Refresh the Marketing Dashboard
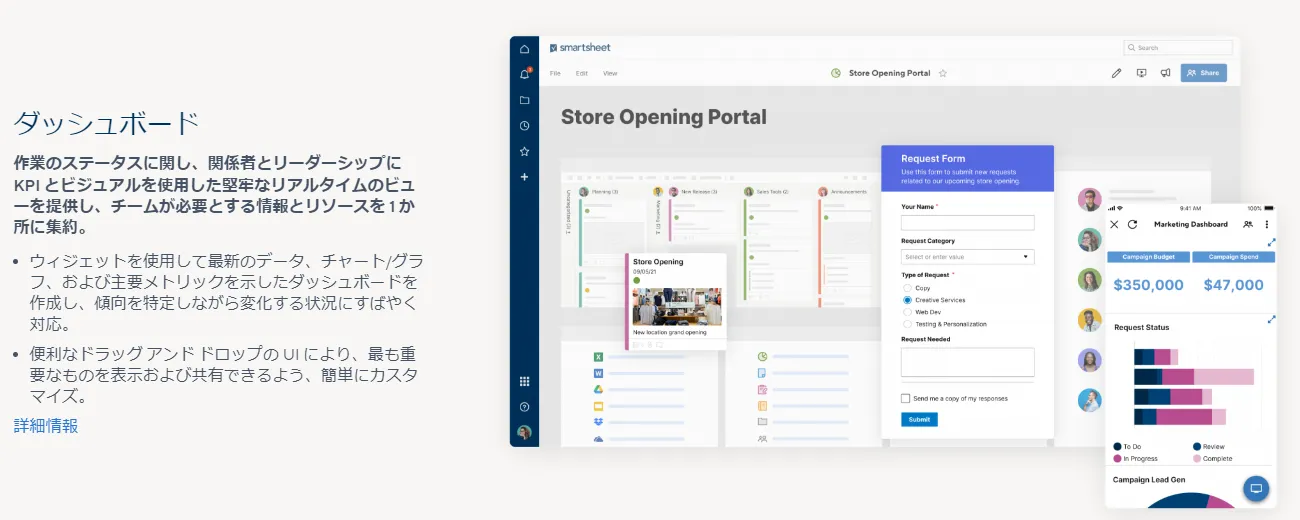Image resolution: width=1300 pixels, height=520 pixels. [1133, 224]
